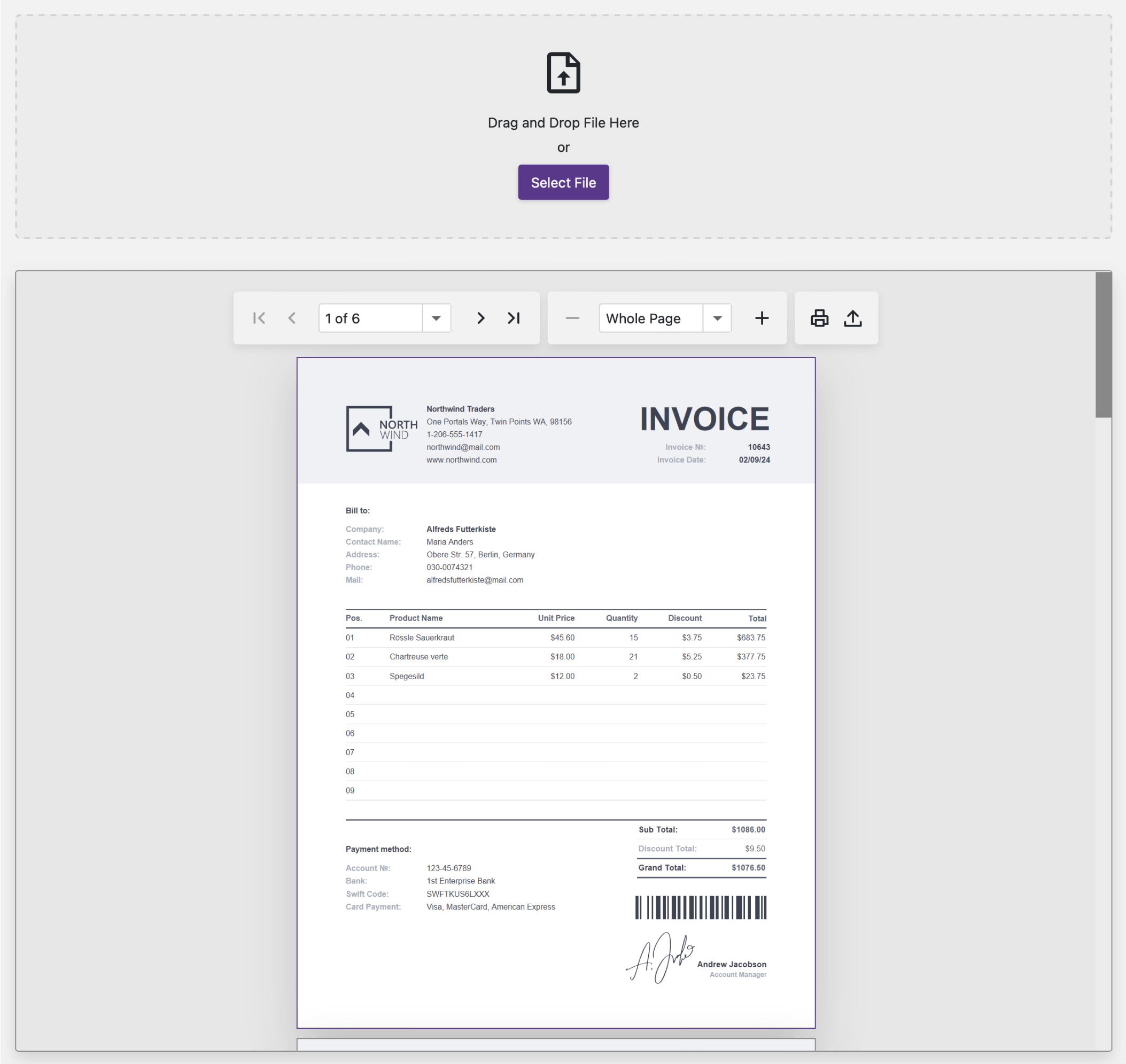Click the file upload icon in the drop zone
Image resolution: width=1126 pixels, height=1064 pixels.
[563, 73]
